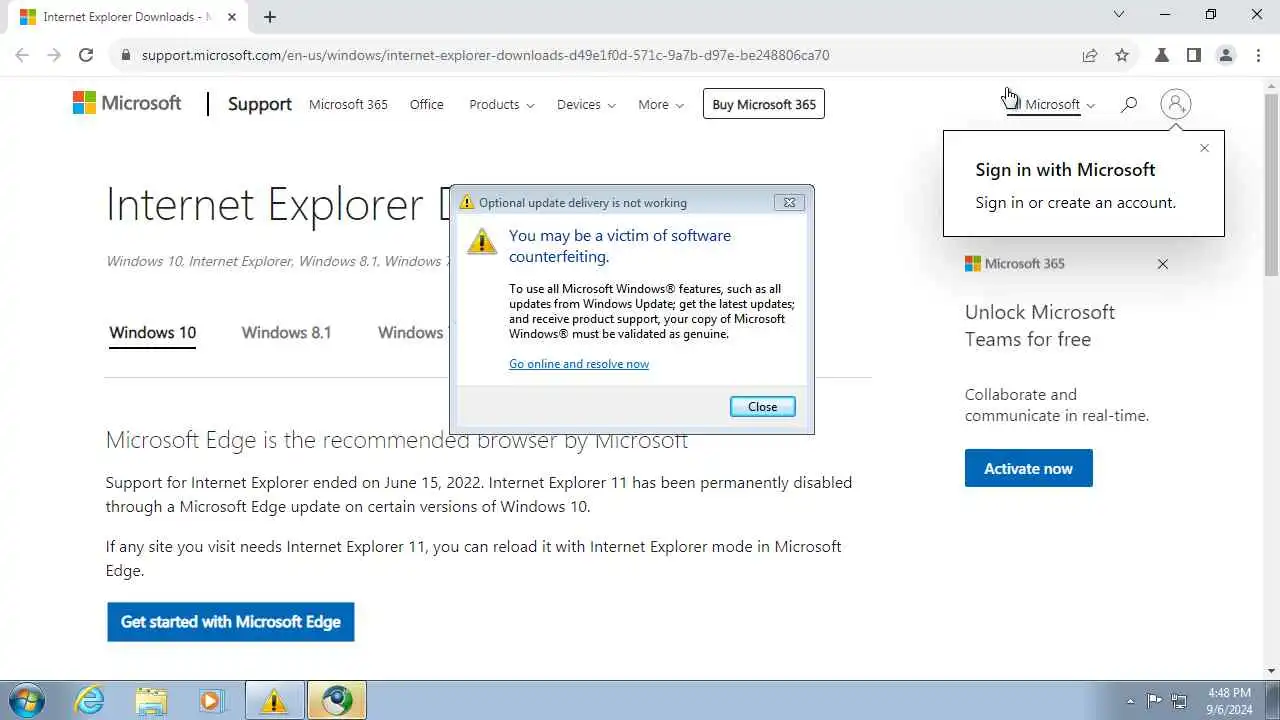Screen dimensions: 1280x720
Task: Click the Action Center flag icon
Action: click(x=1154, y=701)
